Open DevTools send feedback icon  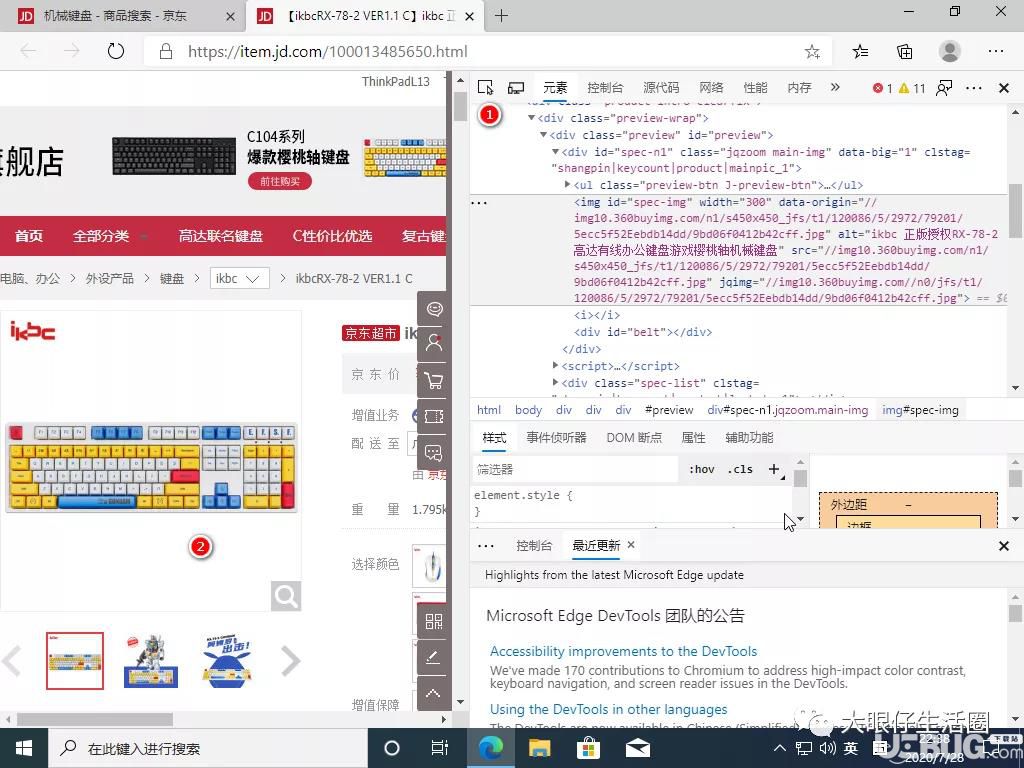(944, 88)
